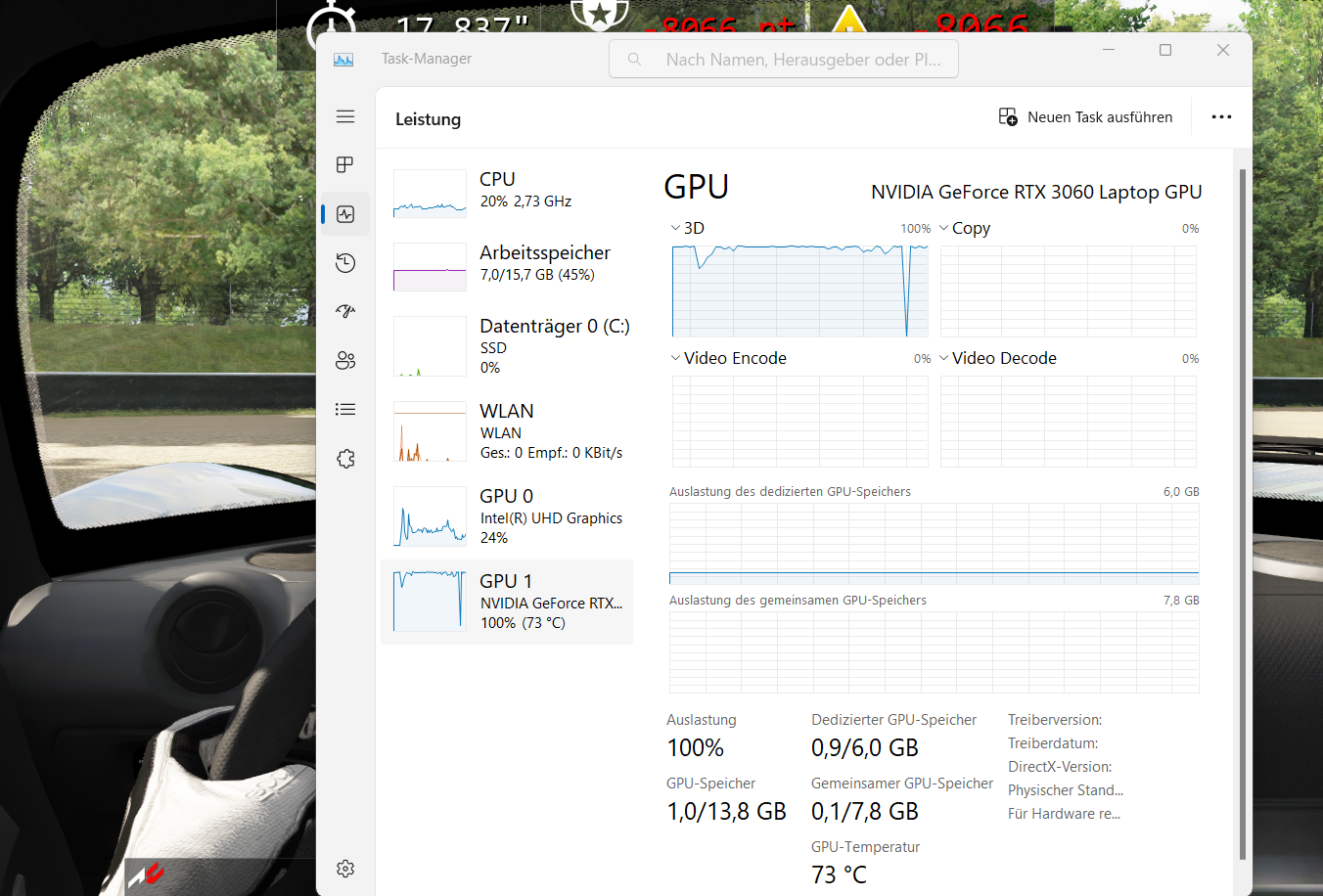Open the Benutzer users view

point(345,360)
